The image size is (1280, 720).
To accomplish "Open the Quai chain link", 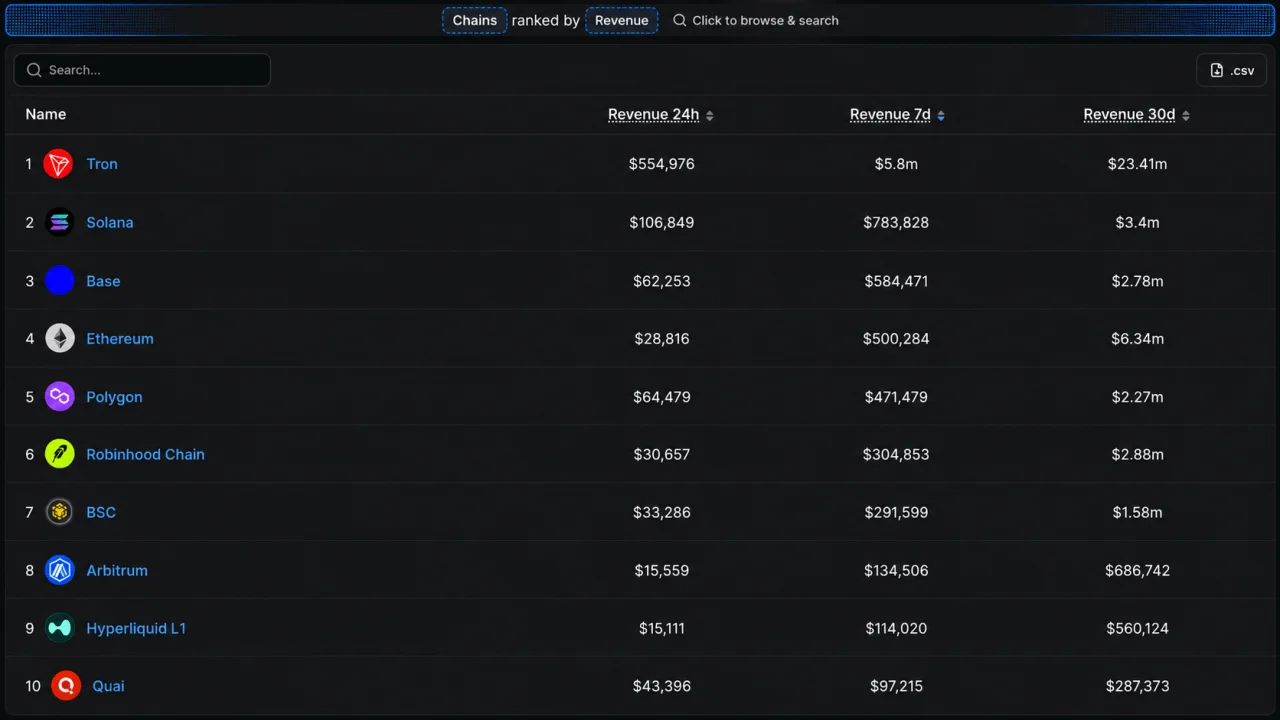I will (x=108, y=686).
